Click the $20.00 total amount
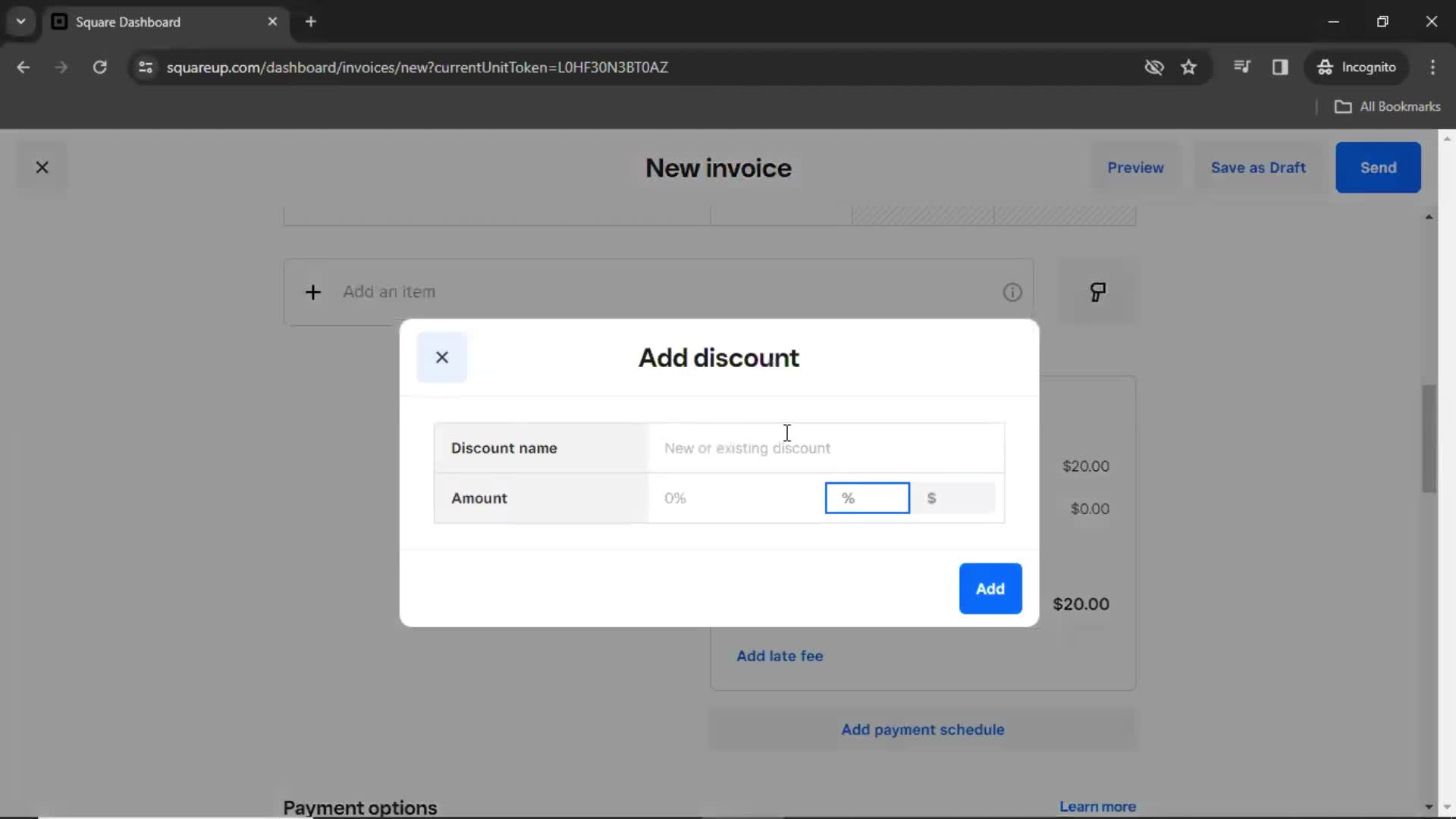The width and height of the screenshot is (1456, 819). pos(1081,604)
